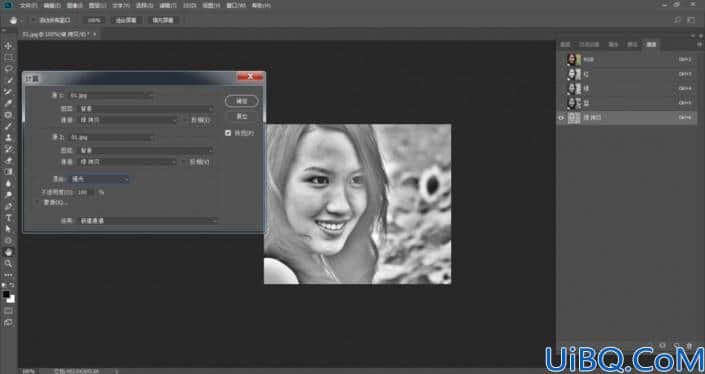
Task: Open the search icon in options bar
Action: pos(678,20)
